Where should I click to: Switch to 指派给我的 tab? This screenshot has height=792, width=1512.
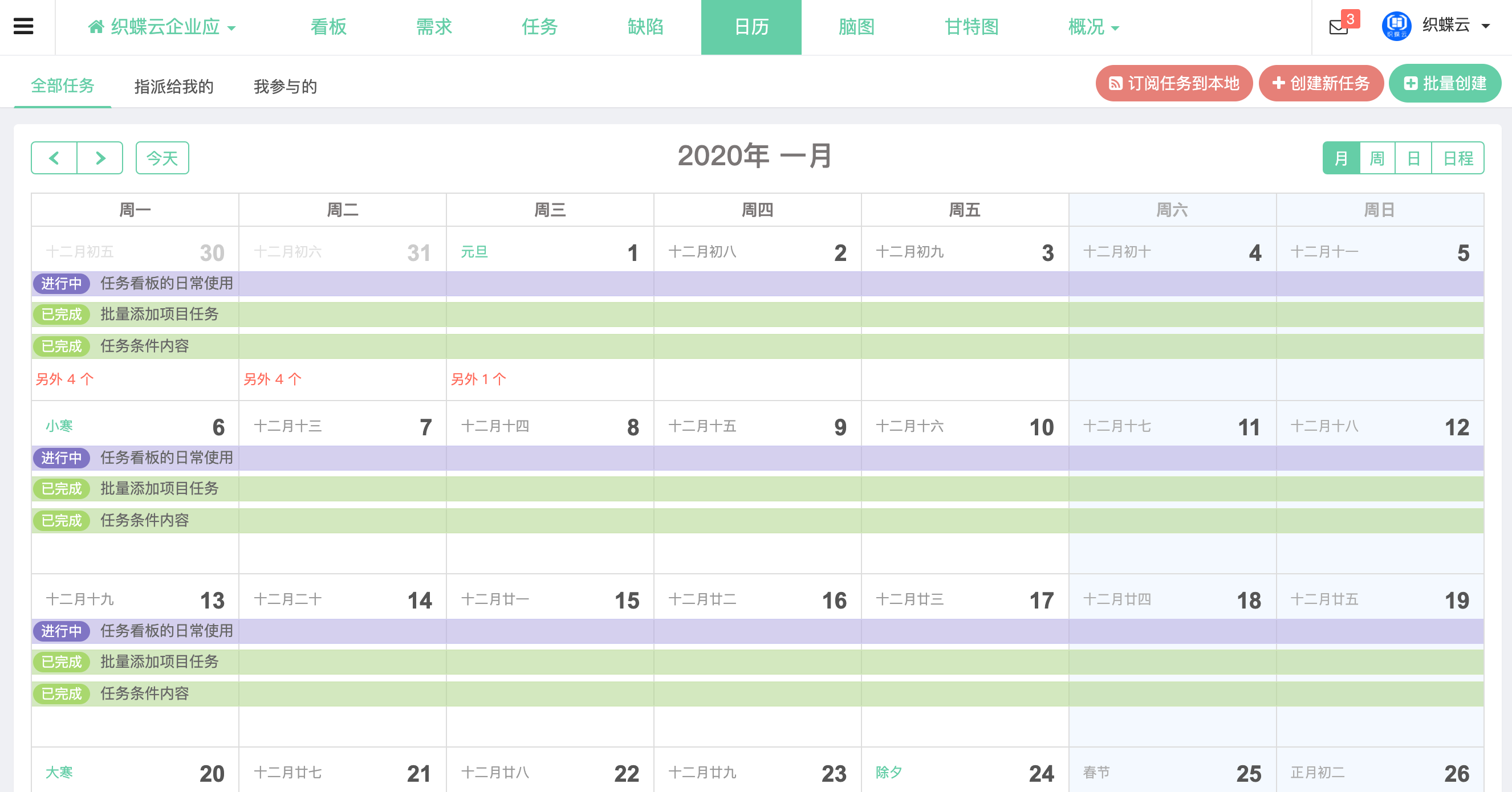coord(174,86)
